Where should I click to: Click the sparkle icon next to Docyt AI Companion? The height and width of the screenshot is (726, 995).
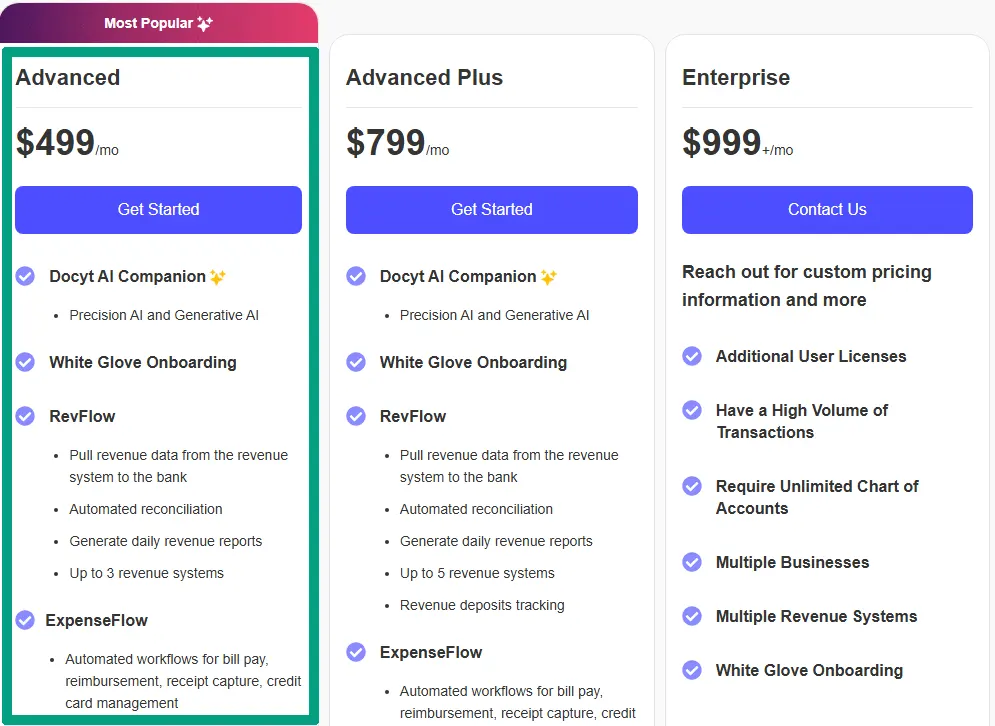tap(218, 276)
